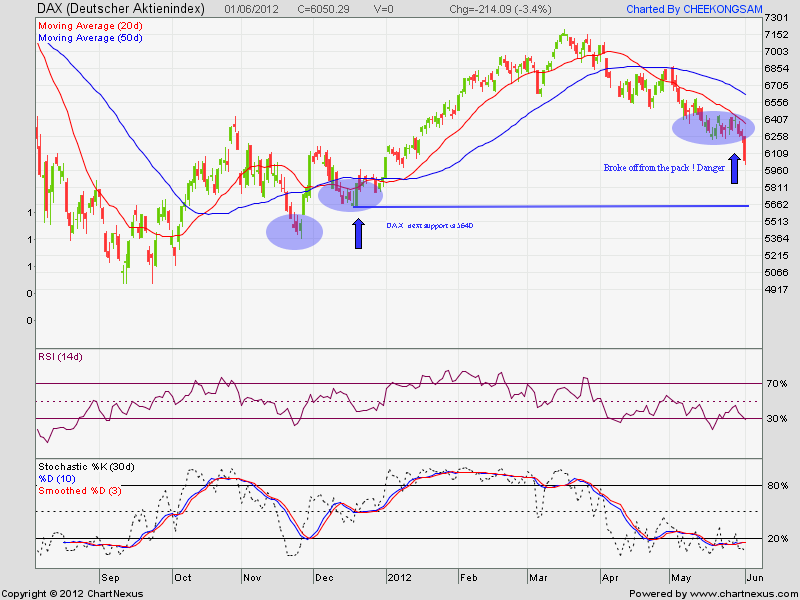
Task: Click the 6854 price axis label
Action: (x=776, y=68)
